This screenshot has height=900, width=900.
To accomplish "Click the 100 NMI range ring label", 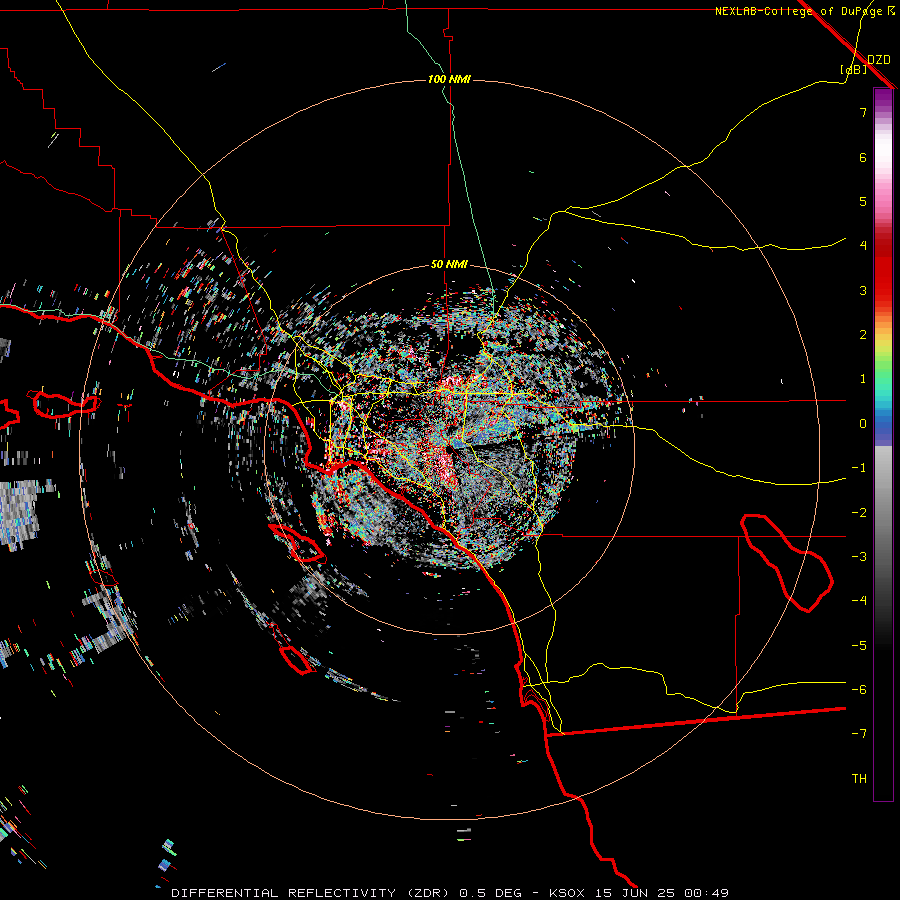I will coord(449,79).
